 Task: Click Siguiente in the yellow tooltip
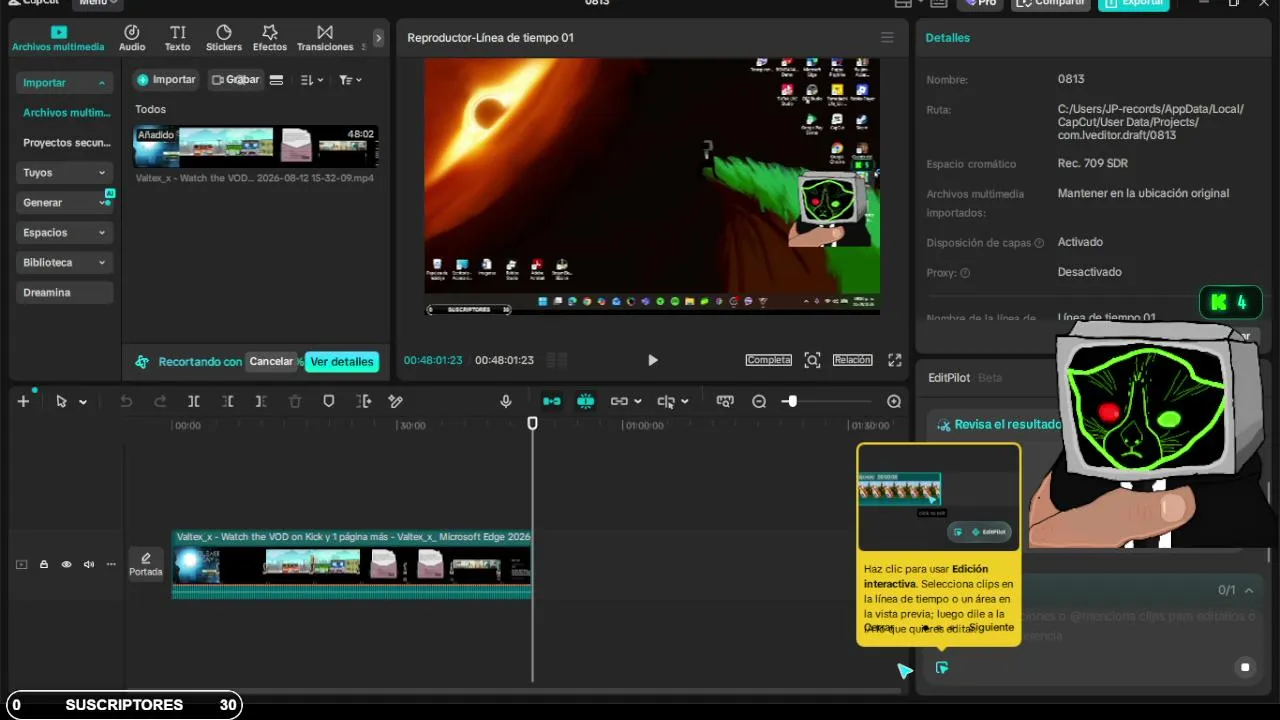pyautogui.click(x=991, y=627)
